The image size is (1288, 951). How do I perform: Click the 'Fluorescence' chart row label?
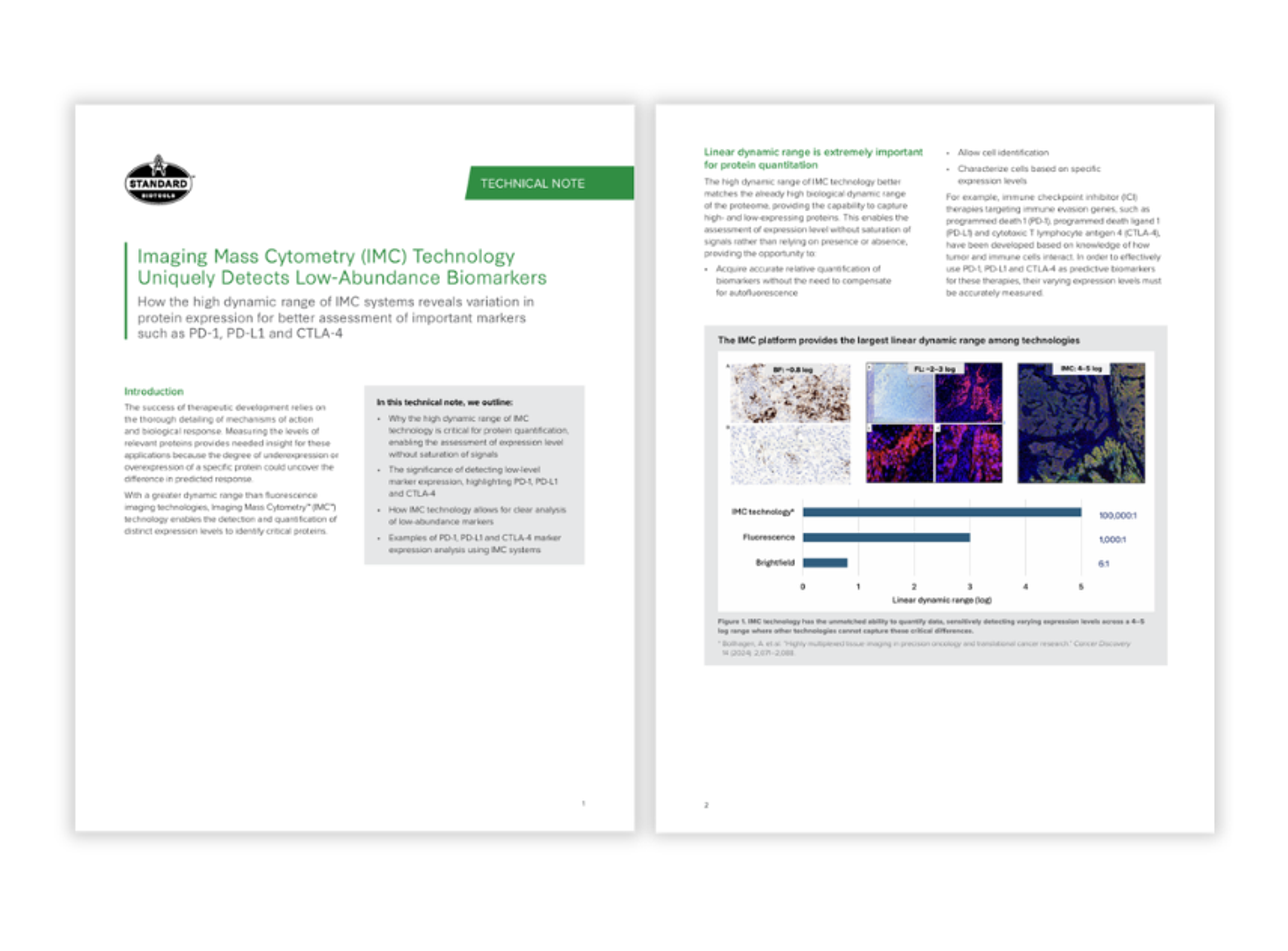pyautogui.click(x=768, y=537)
